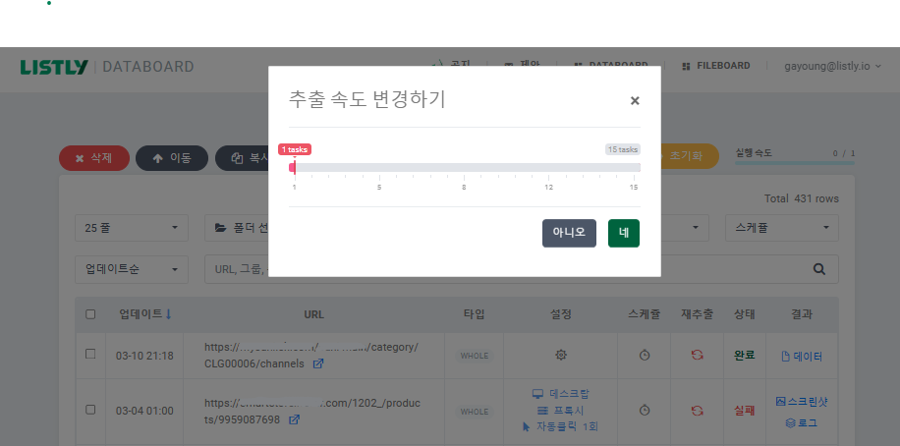Screen dimensions: 900x446
Task: Click the 15 tasks label
Action: click(x=623, y=149)
